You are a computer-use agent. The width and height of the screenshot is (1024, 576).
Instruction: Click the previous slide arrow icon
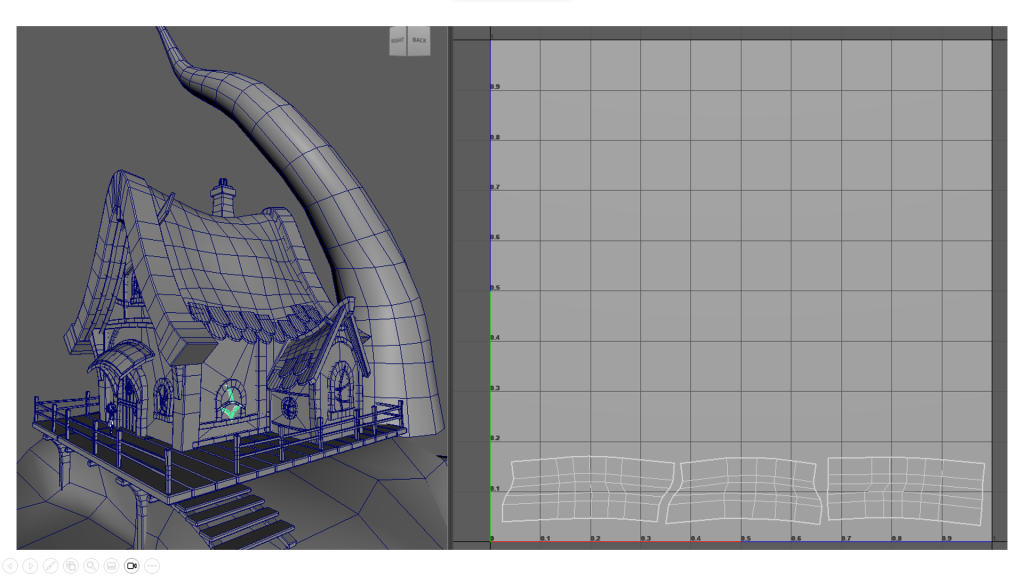(x=10, y=566)
